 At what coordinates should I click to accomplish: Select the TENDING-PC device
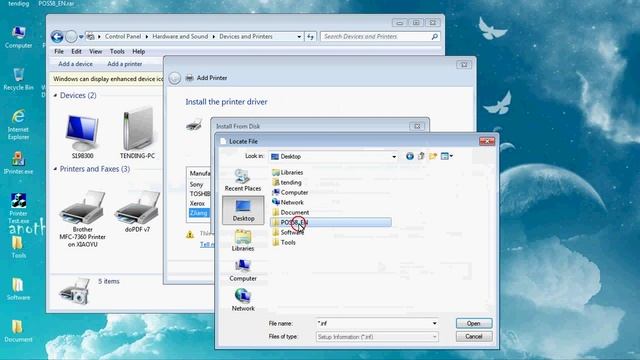click(x=138, y=133)
